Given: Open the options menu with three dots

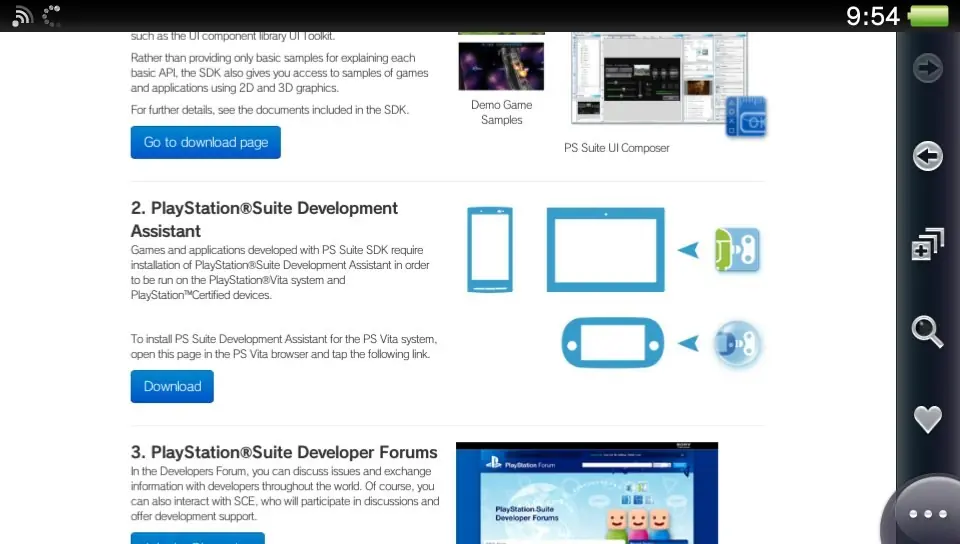Looking at the screenshot, I should point(928,514).
